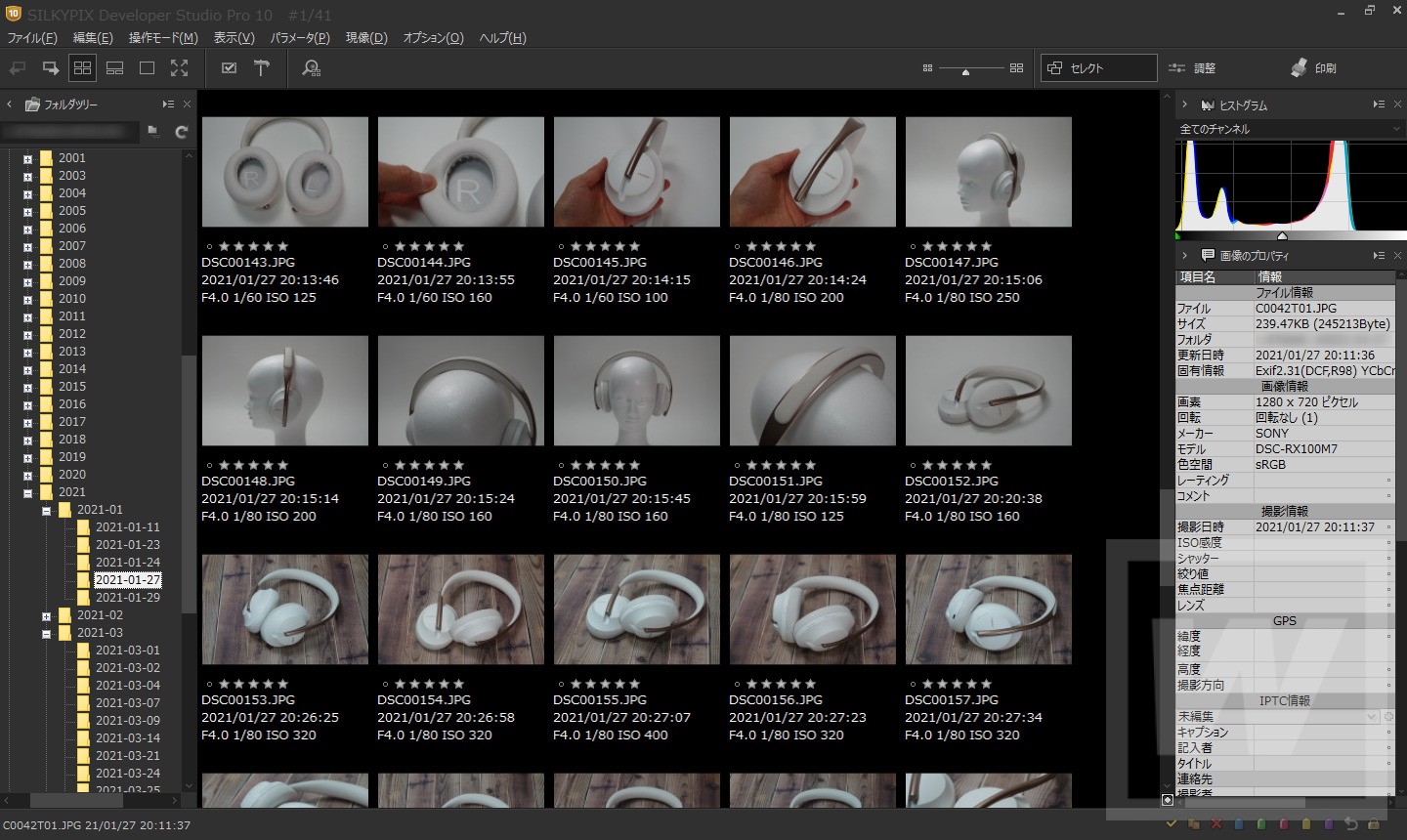The height and width of the screenshot is (840, 1407).
Task: Open the 全てのチャンネル channel dropdown
Action: pos(1290,129)
